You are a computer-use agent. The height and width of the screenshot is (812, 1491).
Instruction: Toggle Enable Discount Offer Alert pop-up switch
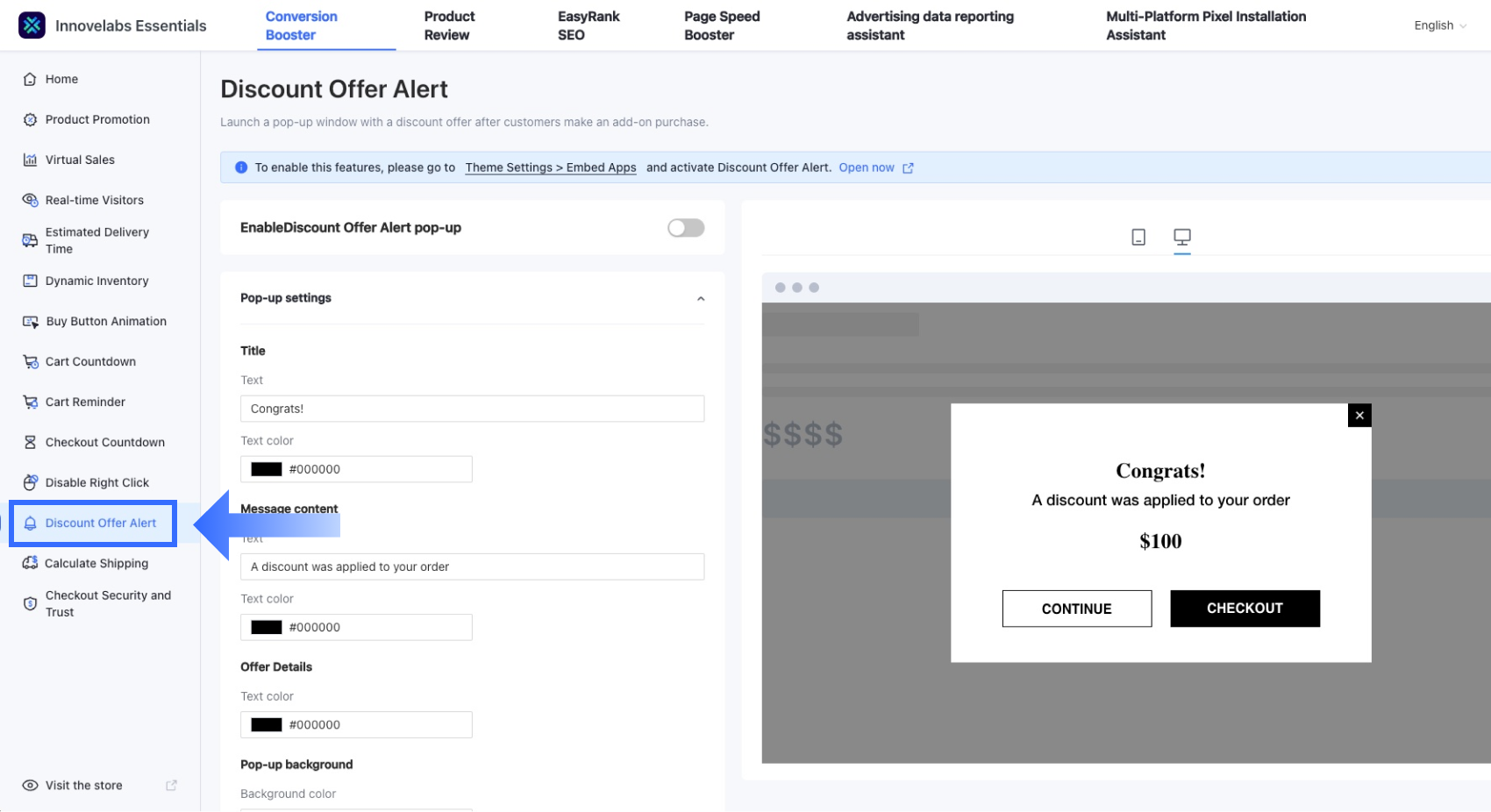click(x=685, y=228)
